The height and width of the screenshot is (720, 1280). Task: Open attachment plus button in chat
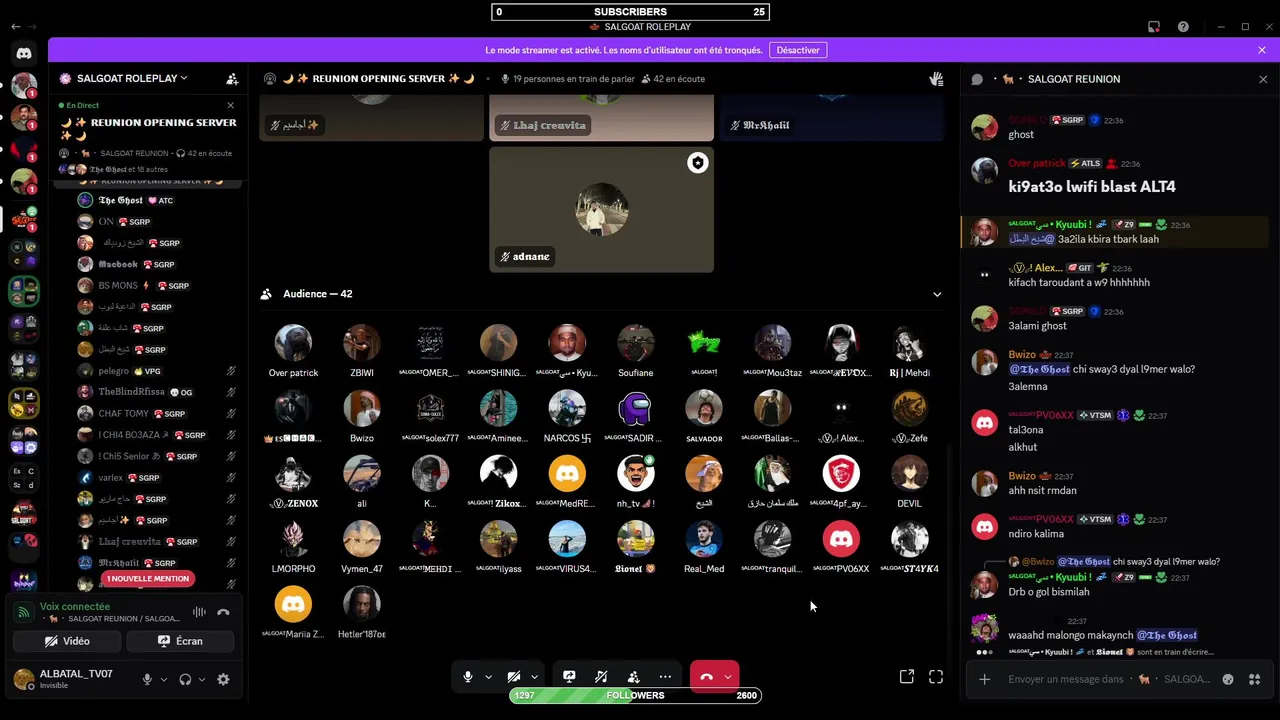pos(985,679)
